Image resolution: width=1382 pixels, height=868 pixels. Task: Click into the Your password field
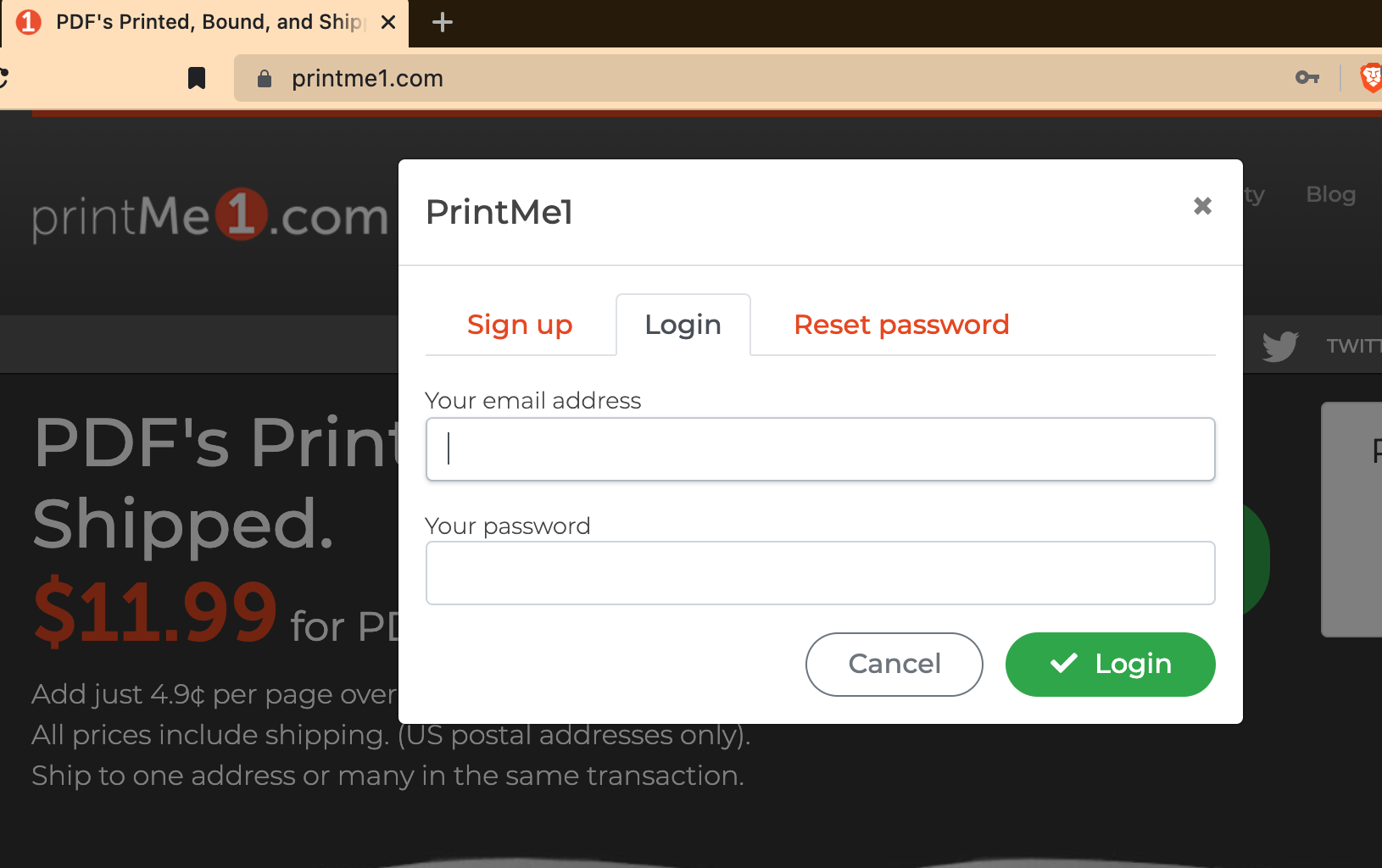tap(820, 573)
